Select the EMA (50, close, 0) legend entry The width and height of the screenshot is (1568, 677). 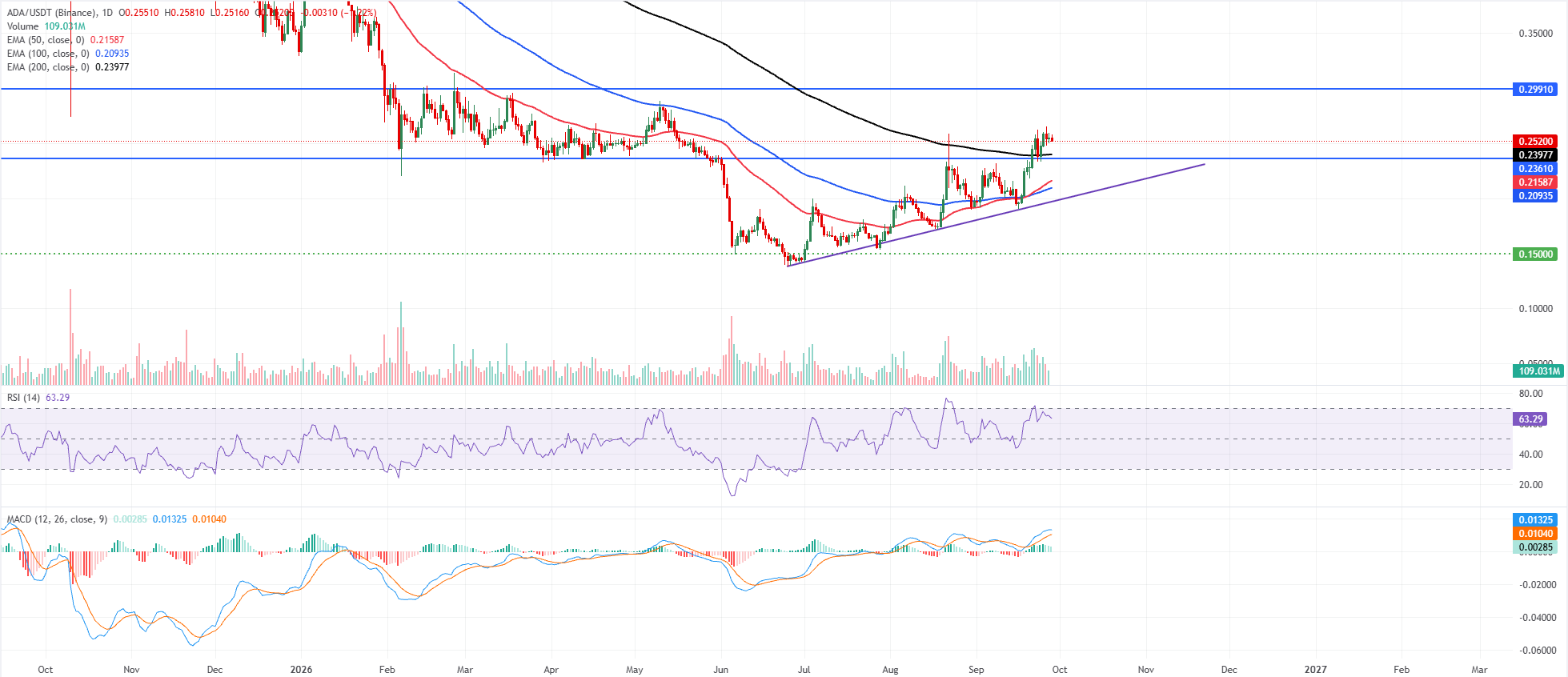click(x=65, y=40)
